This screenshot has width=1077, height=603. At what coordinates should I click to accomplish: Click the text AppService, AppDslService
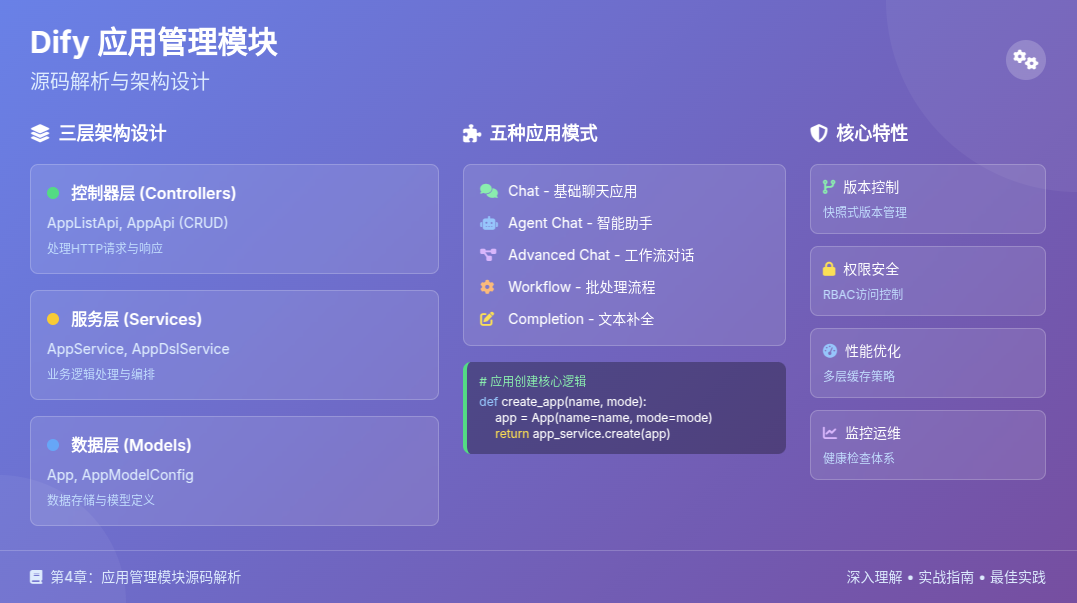pyautogui.click(x=138, y=349)
